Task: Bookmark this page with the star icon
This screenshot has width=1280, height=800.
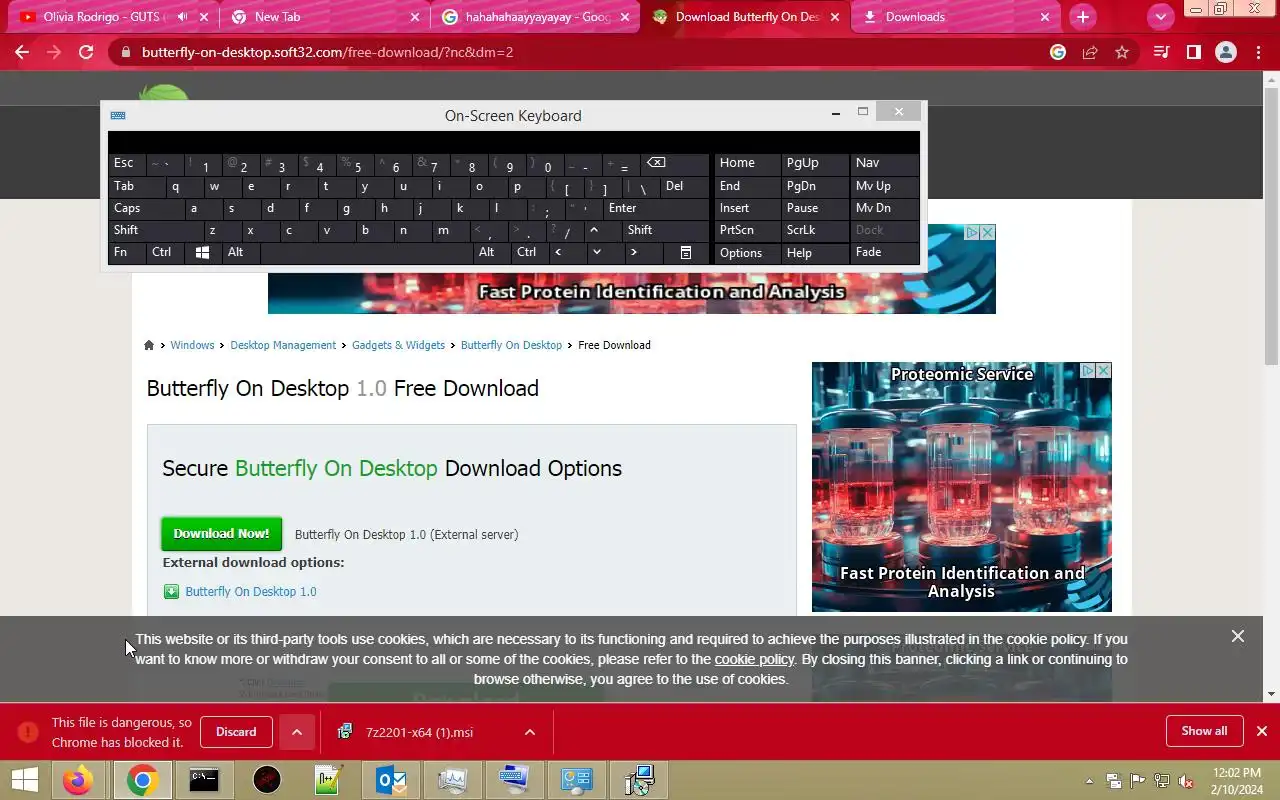Action: [1122, 52]
